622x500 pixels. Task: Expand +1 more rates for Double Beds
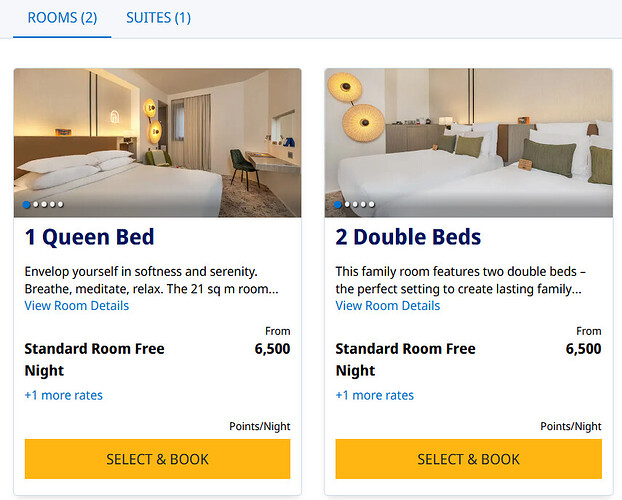click(x=374, y=395)
